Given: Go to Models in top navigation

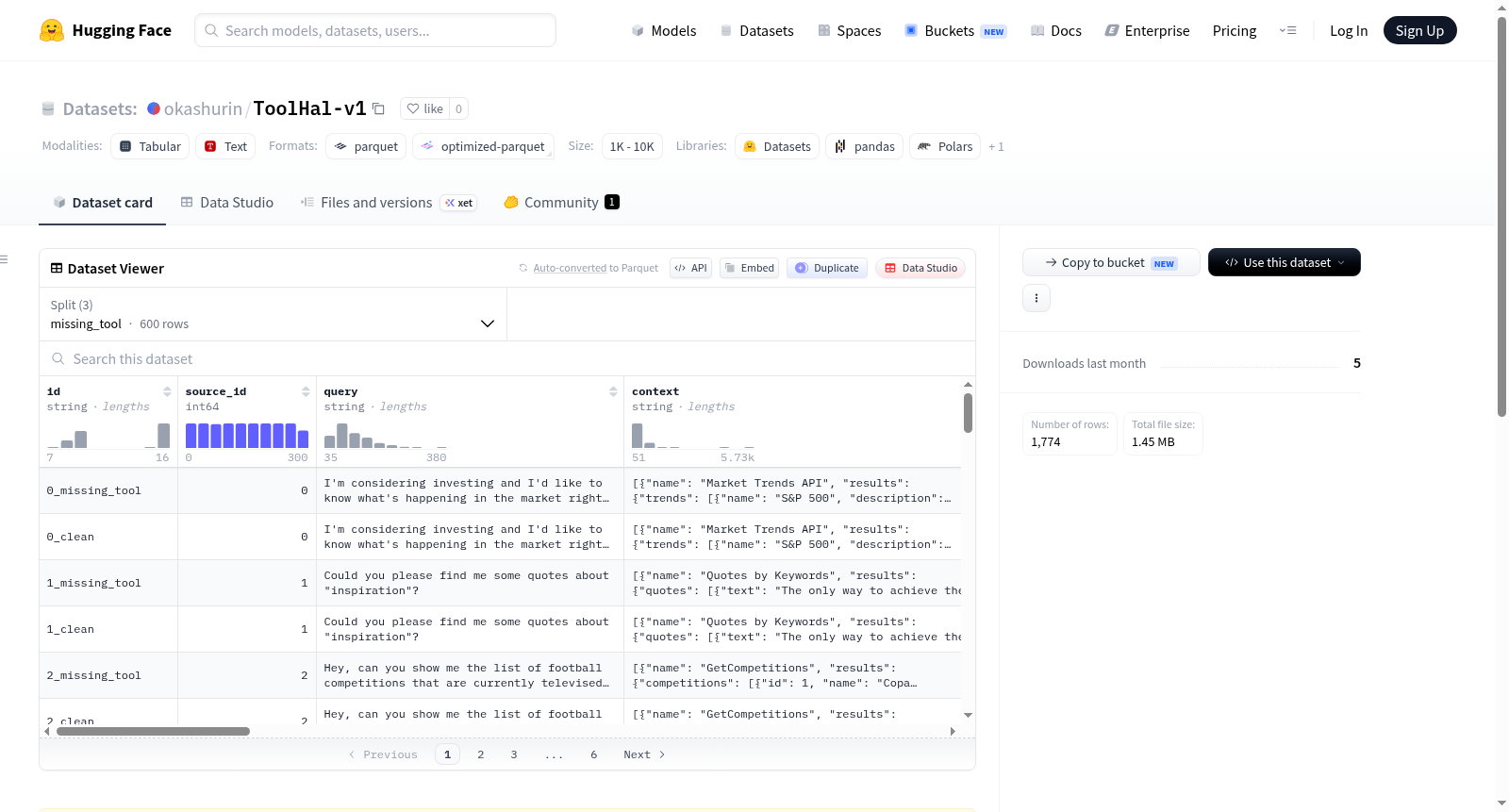Looking at the screenshot, I should point(664,31).
